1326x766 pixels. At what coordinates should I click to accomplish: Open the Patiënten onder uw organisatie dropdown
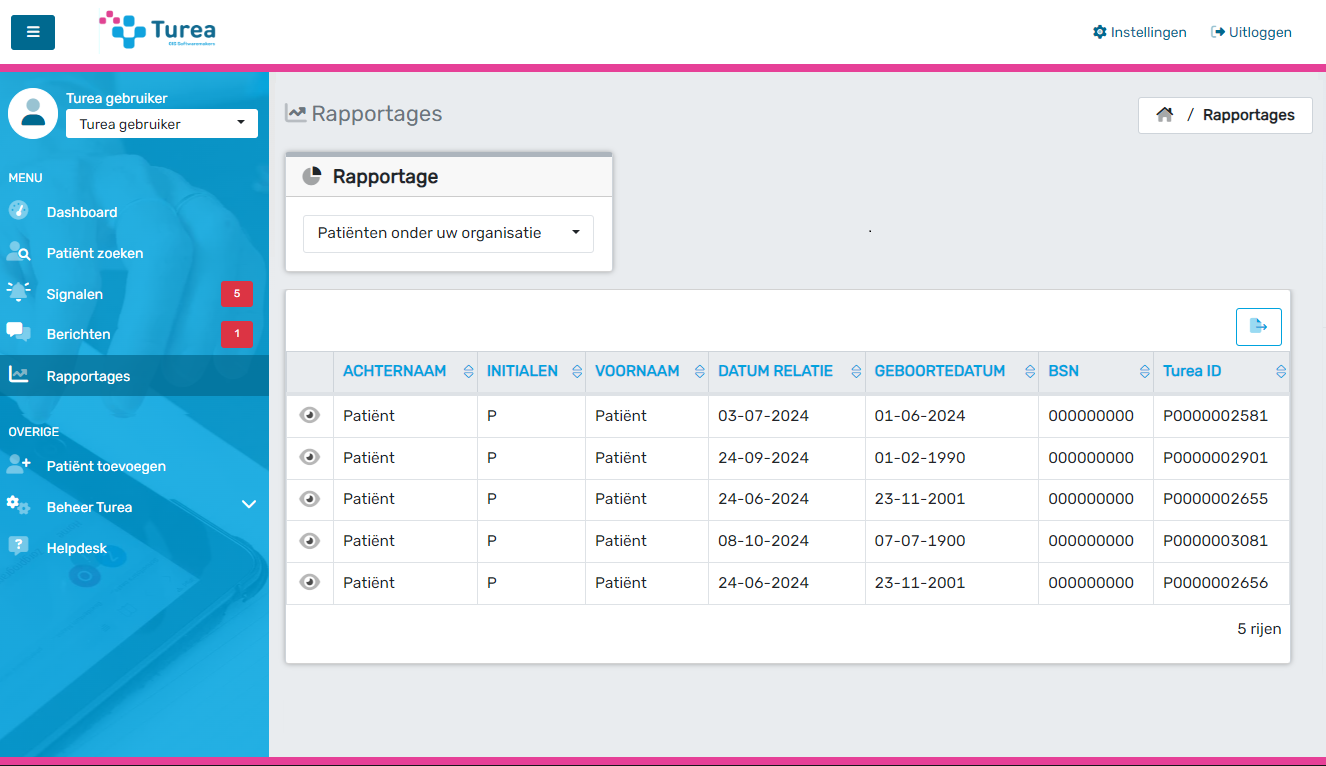point(448,233)
